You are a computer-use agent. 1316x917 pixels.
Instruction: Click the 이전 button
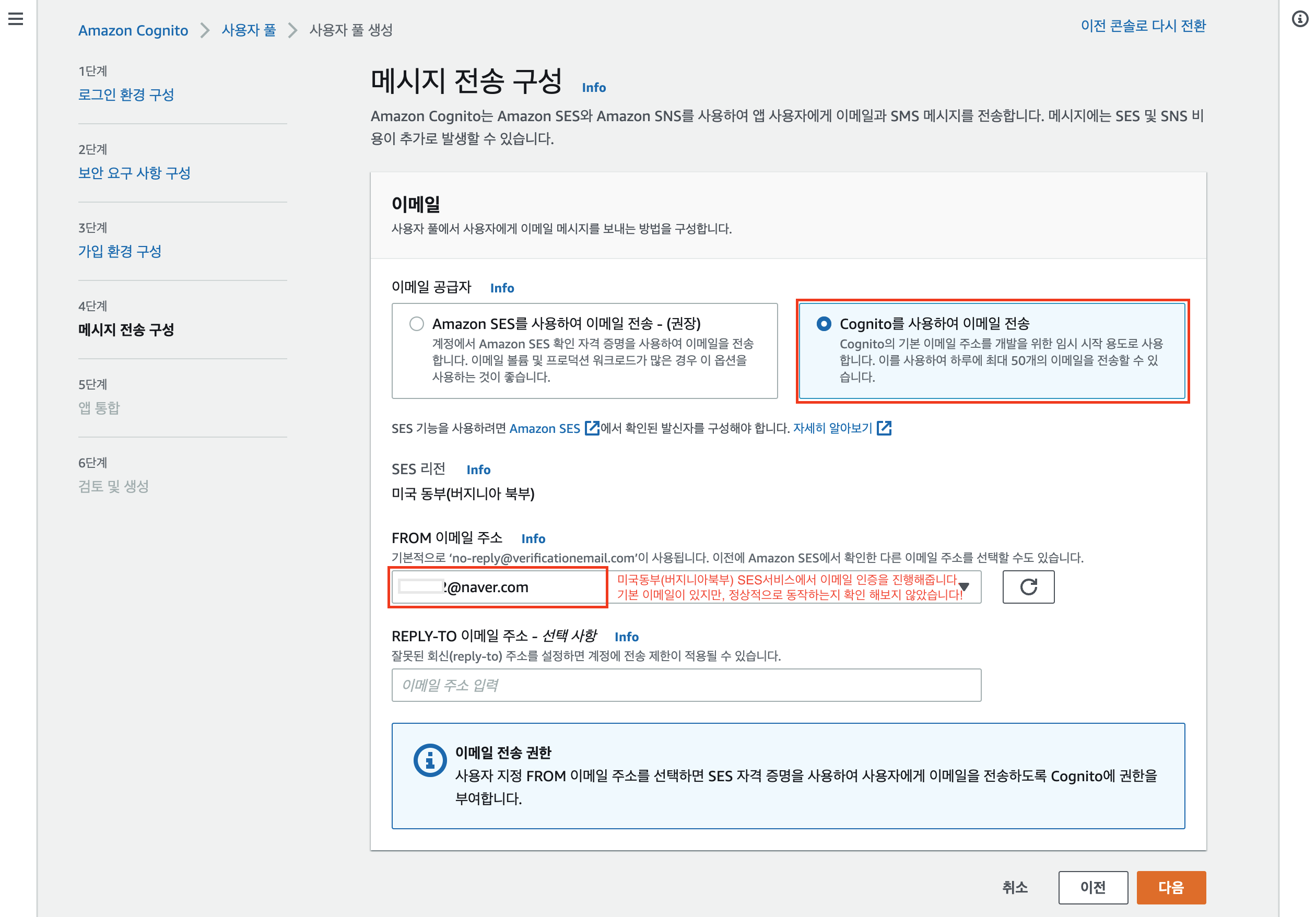pyautogui.click(x=1092, y=887)
